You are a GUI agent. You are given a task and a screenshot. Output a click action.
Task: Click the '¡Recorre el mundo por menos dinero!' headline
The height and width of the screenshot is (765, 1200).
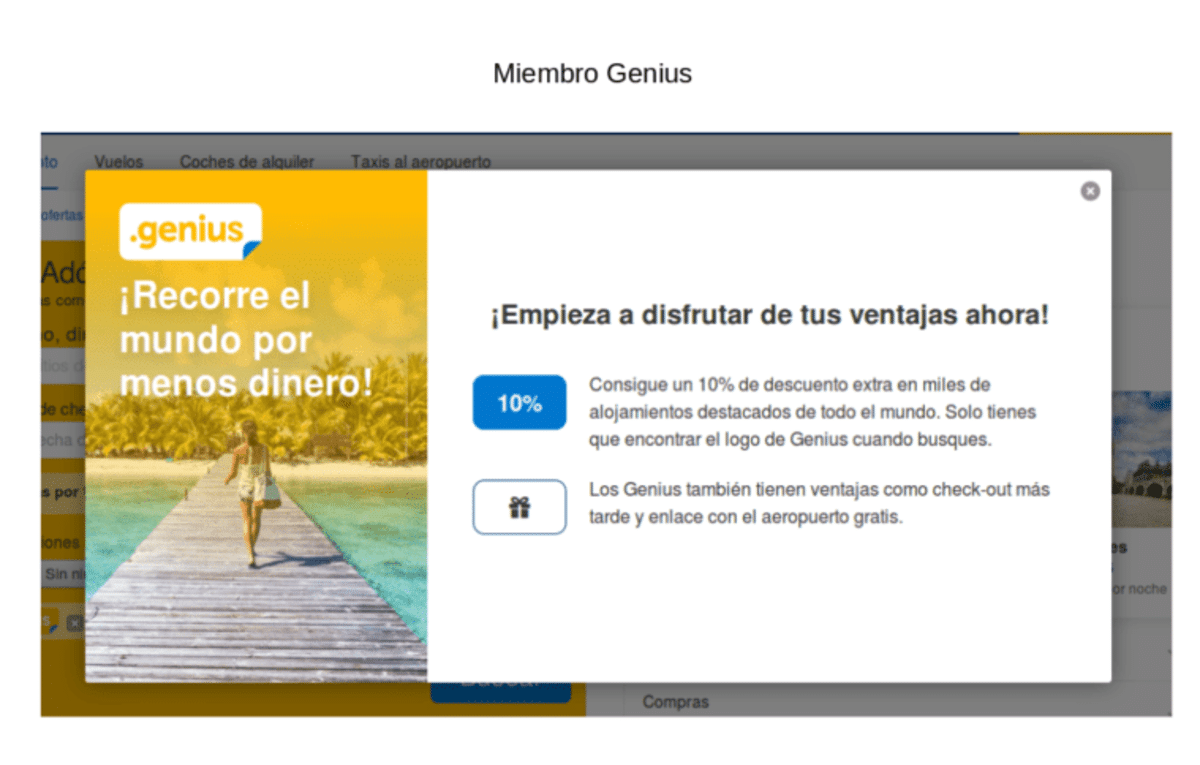click(x=246, y=339)
